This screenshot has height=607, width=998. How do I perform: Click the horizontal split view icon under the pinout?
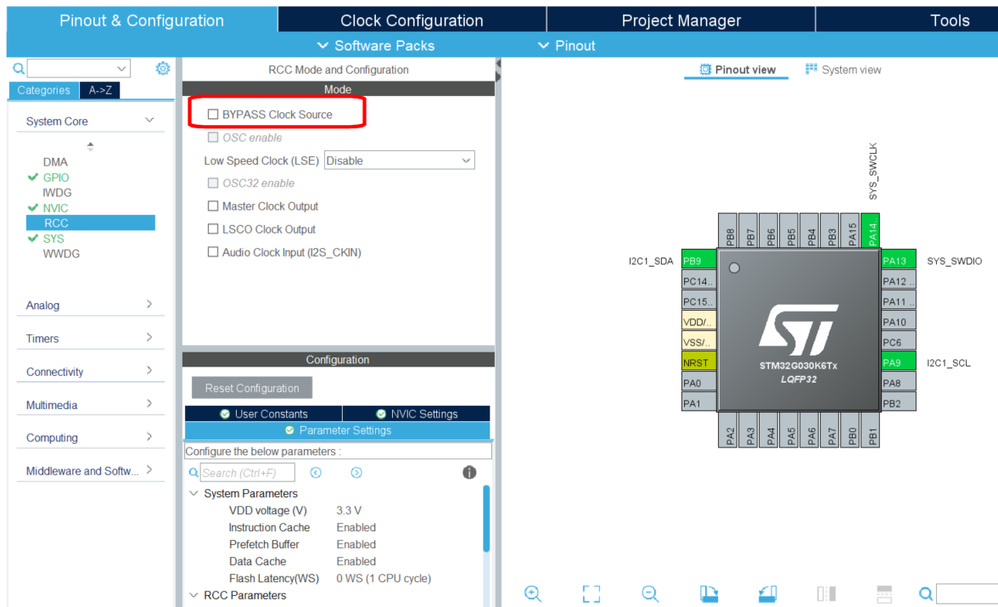tap(884, 594)
